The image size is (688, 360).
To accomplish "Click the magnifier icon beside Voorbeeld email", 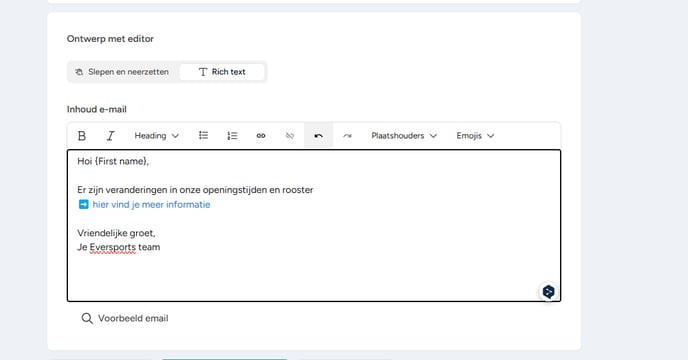I will [87, 318].
